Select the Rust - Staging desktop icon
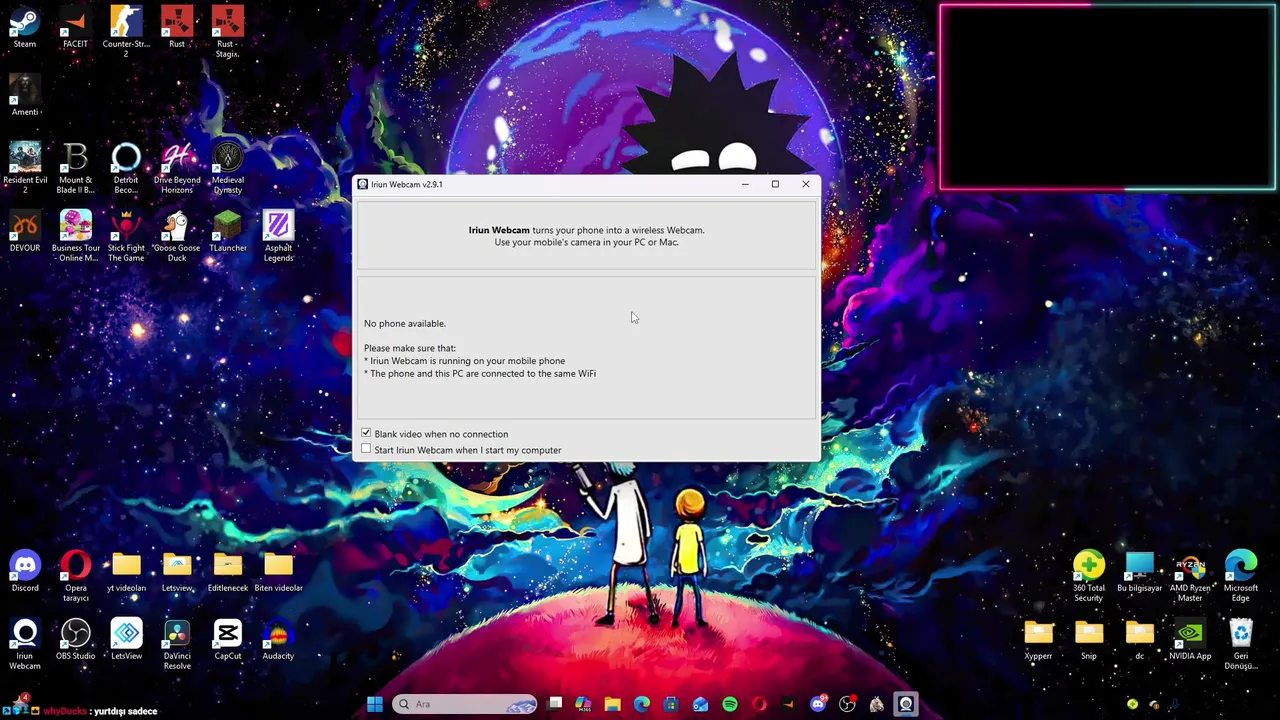 [227, 32]
